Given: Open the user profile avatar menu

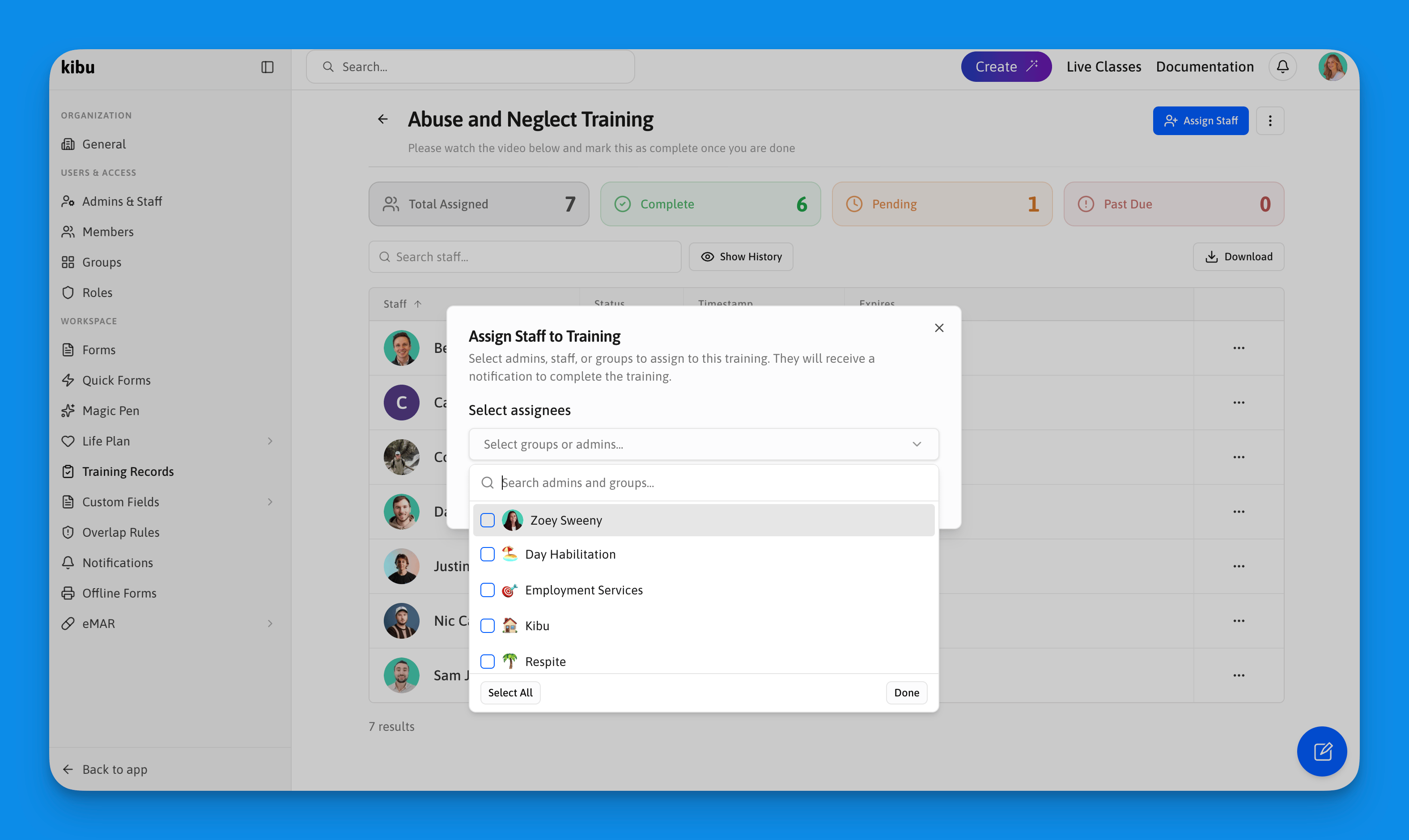Looking at the screenshot, I should point(1332,67).
